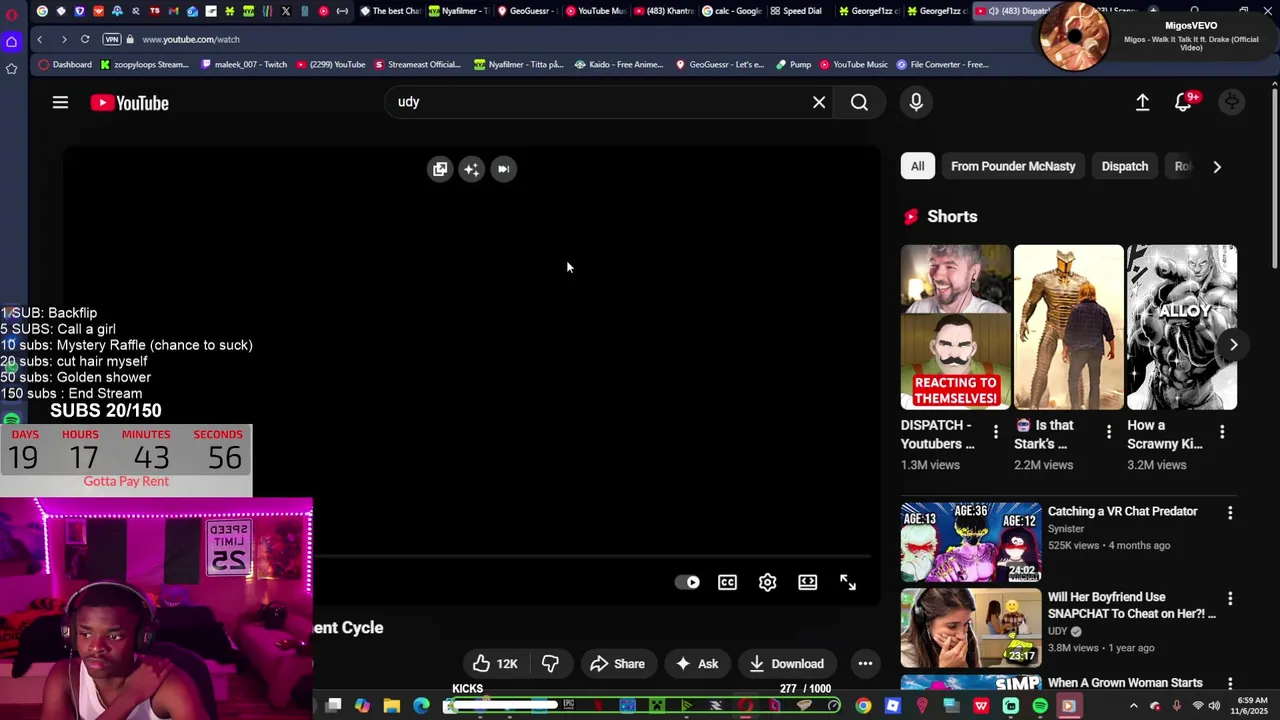Switch to the GeoGuessr browser tab
1280x720 pixels.
coord(527,11)
